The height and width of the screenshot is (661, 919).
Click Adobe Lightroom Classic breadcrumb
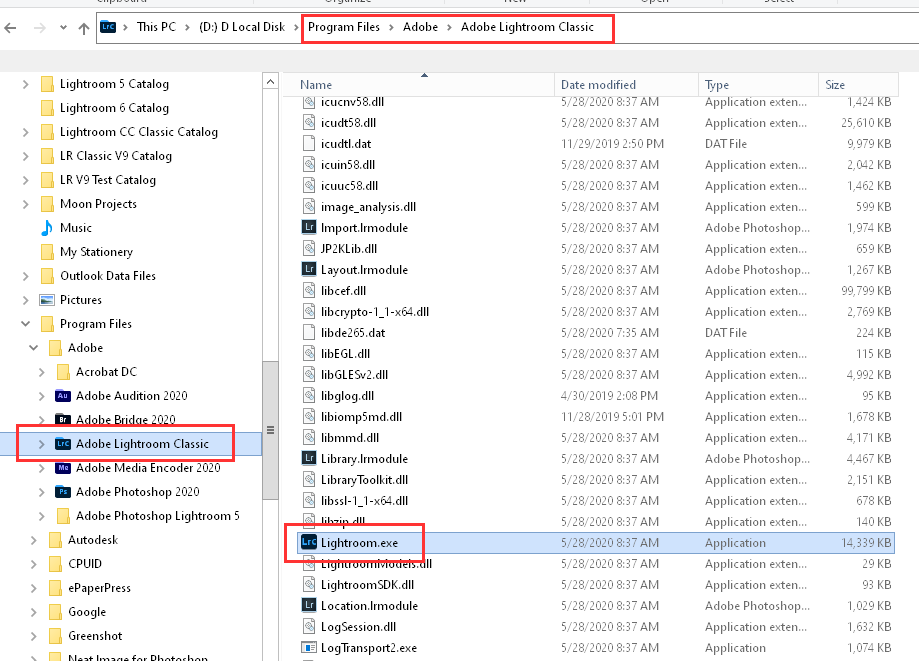[x=527, y=27]
